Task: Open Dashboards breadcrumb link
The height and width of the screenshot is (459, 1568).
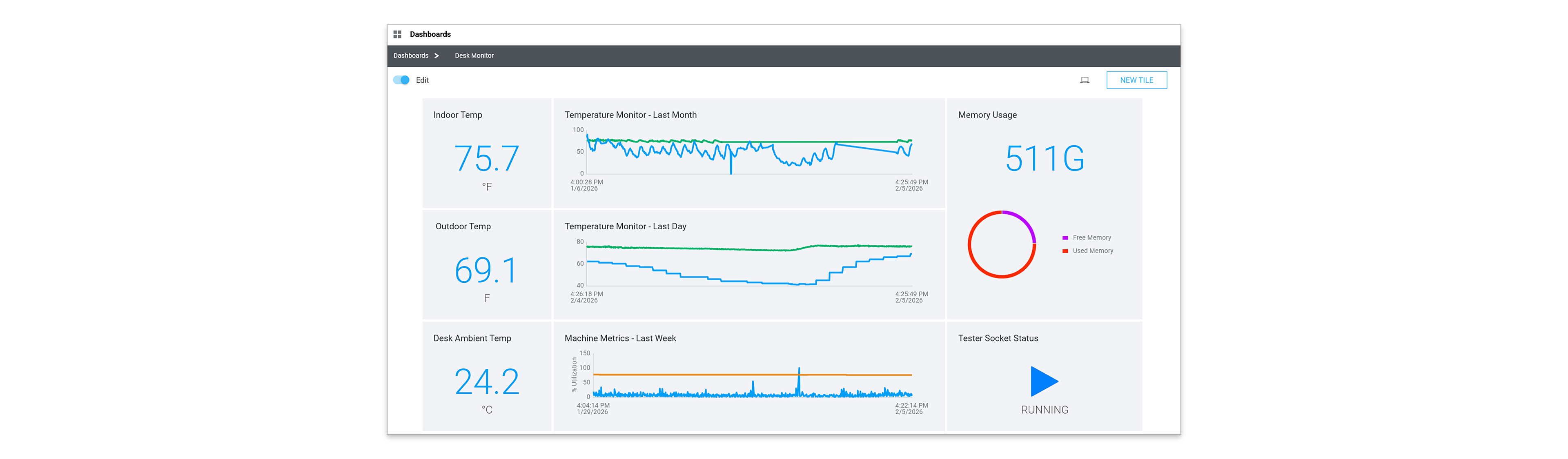Action: point(411,56)
